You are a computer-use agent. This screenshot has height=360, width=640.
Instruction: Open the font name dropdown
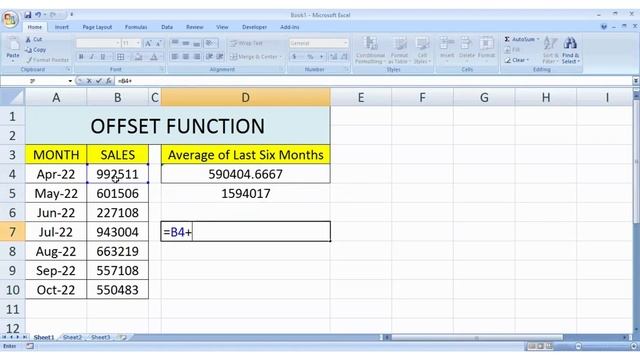pos(117,43)
